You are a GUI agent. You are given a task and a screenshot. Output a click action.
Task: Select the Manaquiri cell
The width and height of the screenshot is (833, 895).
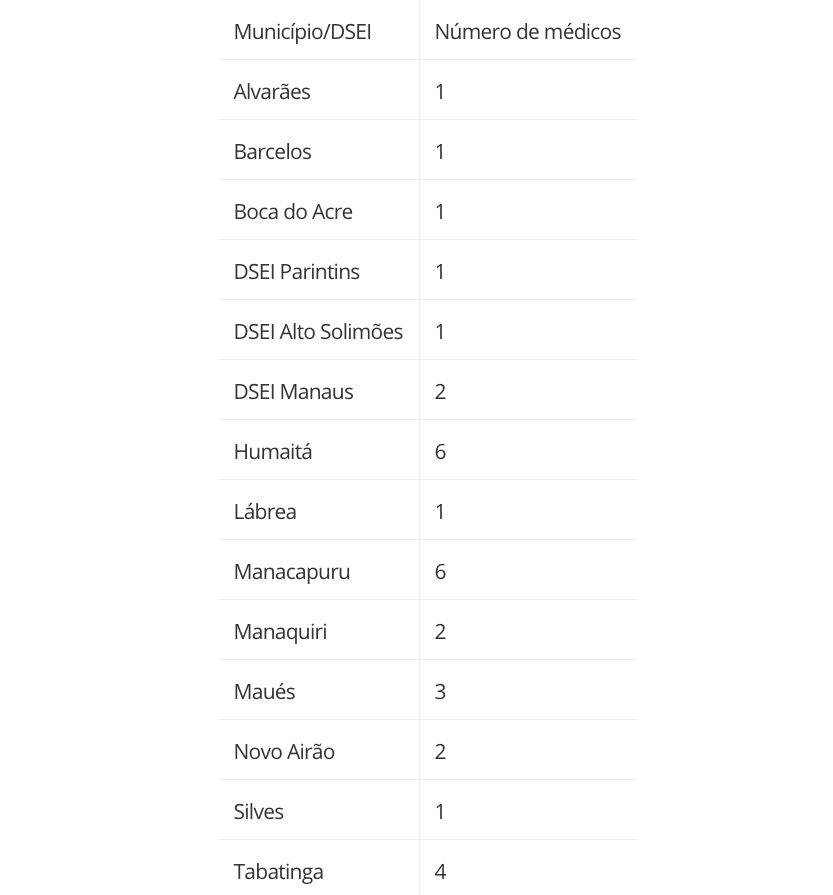pyautogui.click(x=280, y=632)
